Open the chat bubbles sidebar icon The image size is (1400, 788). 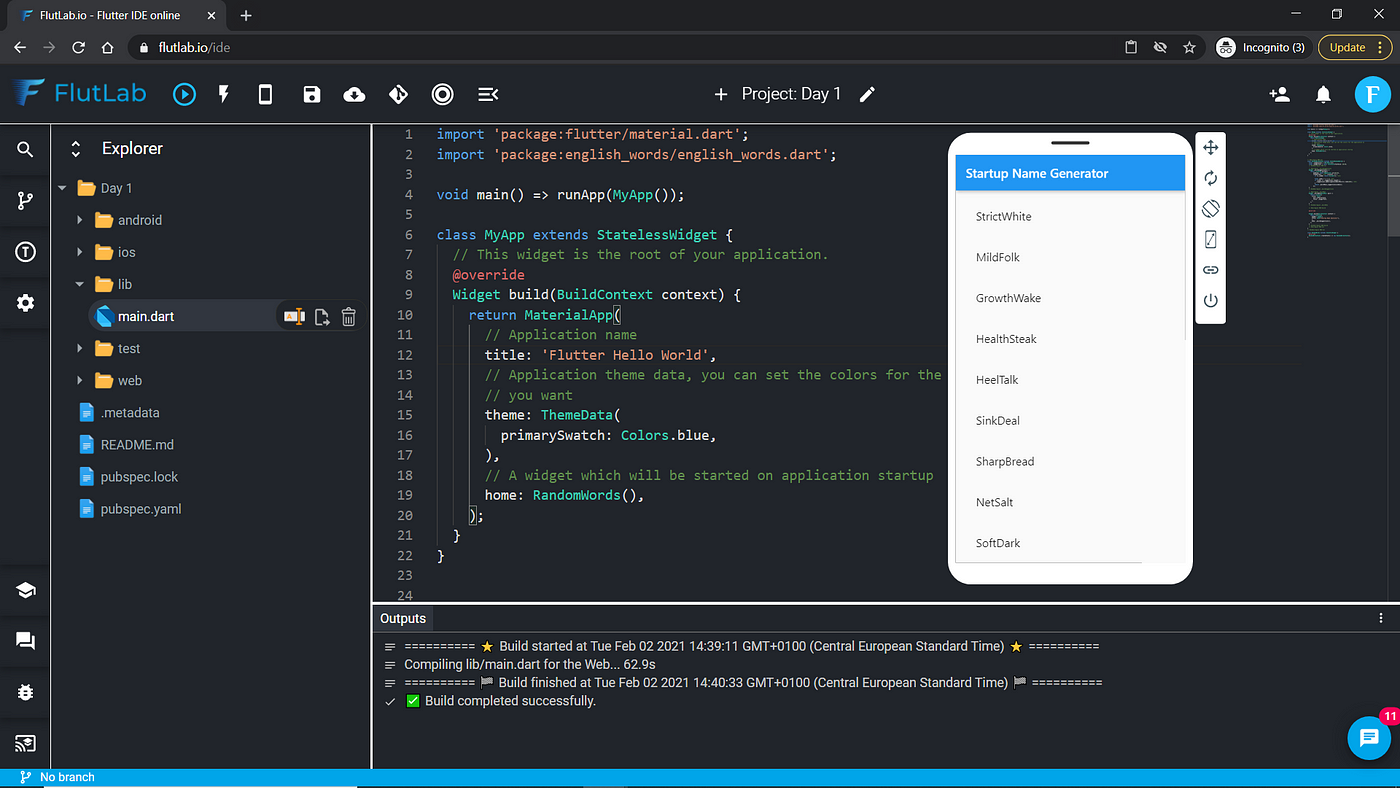(x=26, y=641)
